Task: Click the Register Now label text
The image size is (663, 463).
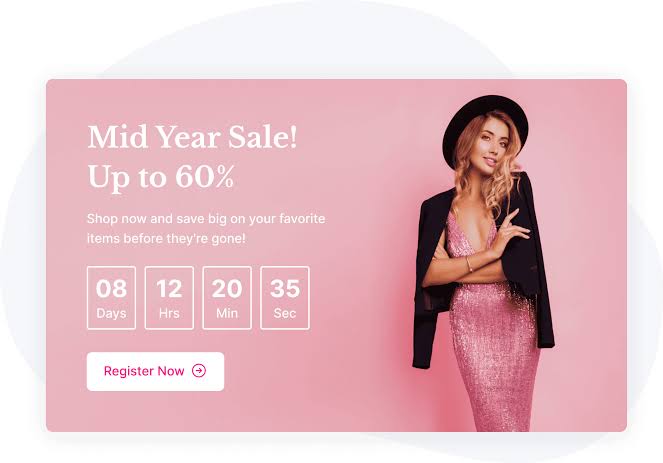Action: pyautogui.click(x=144, y=371)
